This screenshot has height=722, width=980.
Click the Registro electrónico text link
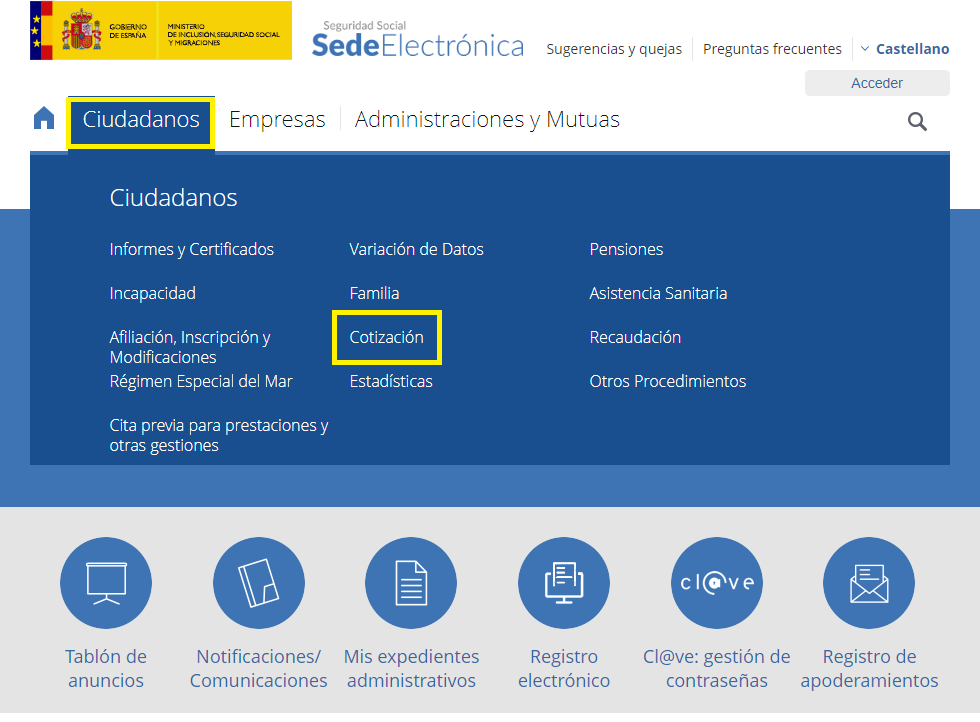click(x=564, y=668)
